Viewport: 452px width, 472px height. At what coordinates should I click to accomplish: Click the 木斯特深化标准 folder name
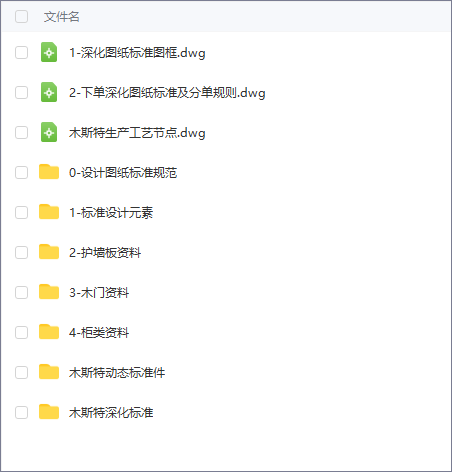[x=111, y=413]
